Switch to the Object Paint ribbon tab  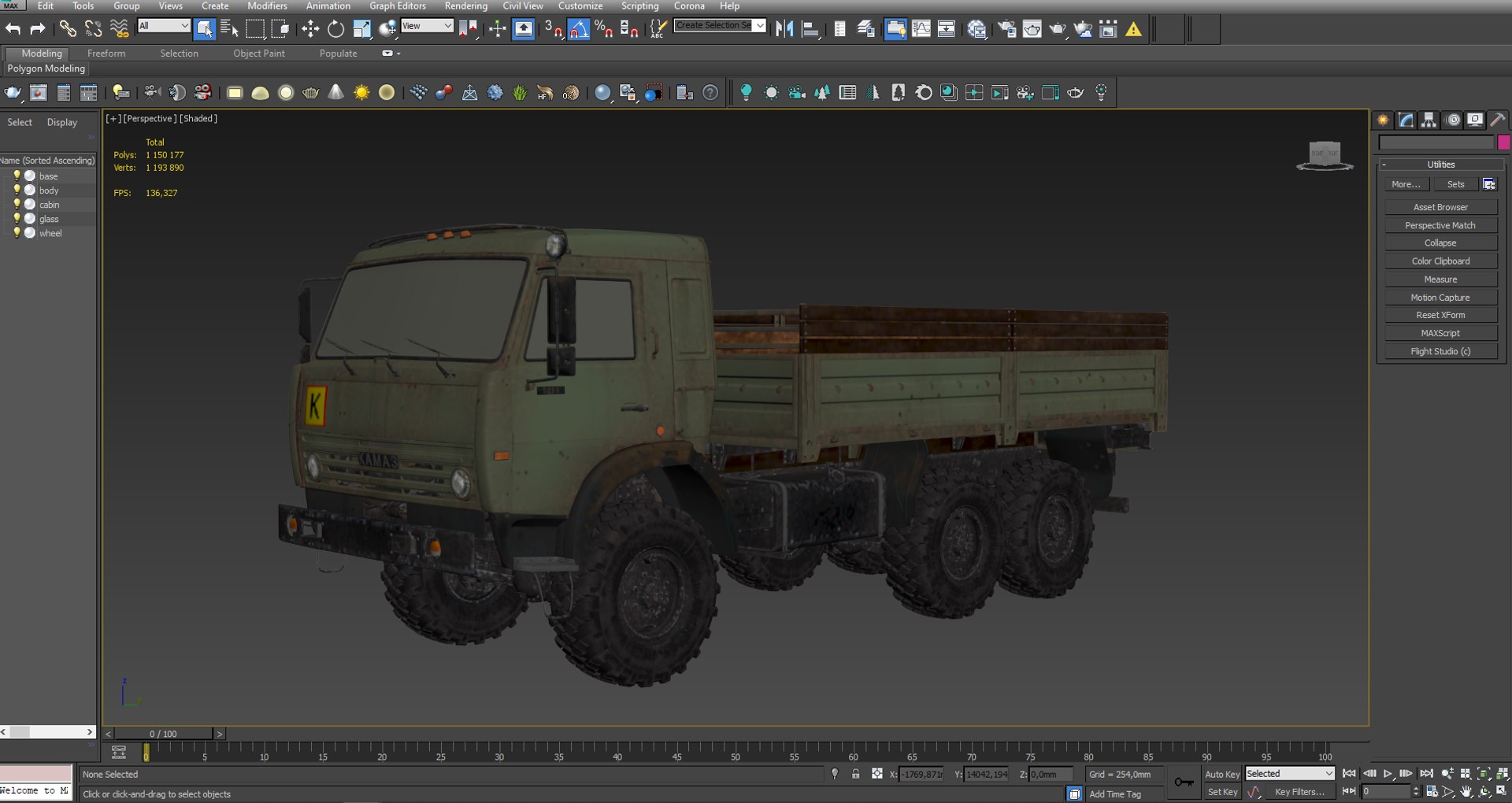pos(259,54)
